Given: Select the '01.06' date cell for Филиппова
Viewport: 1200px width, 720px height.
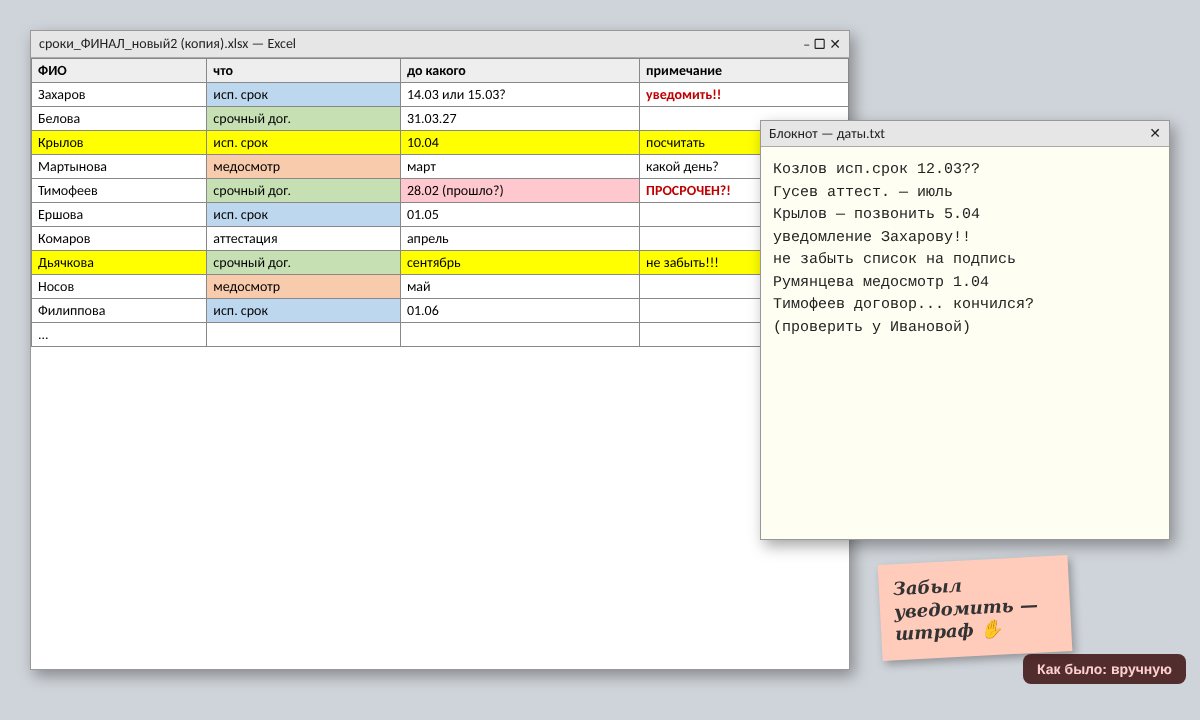Looking at the screenshot, I should click(x=520, y=311).
